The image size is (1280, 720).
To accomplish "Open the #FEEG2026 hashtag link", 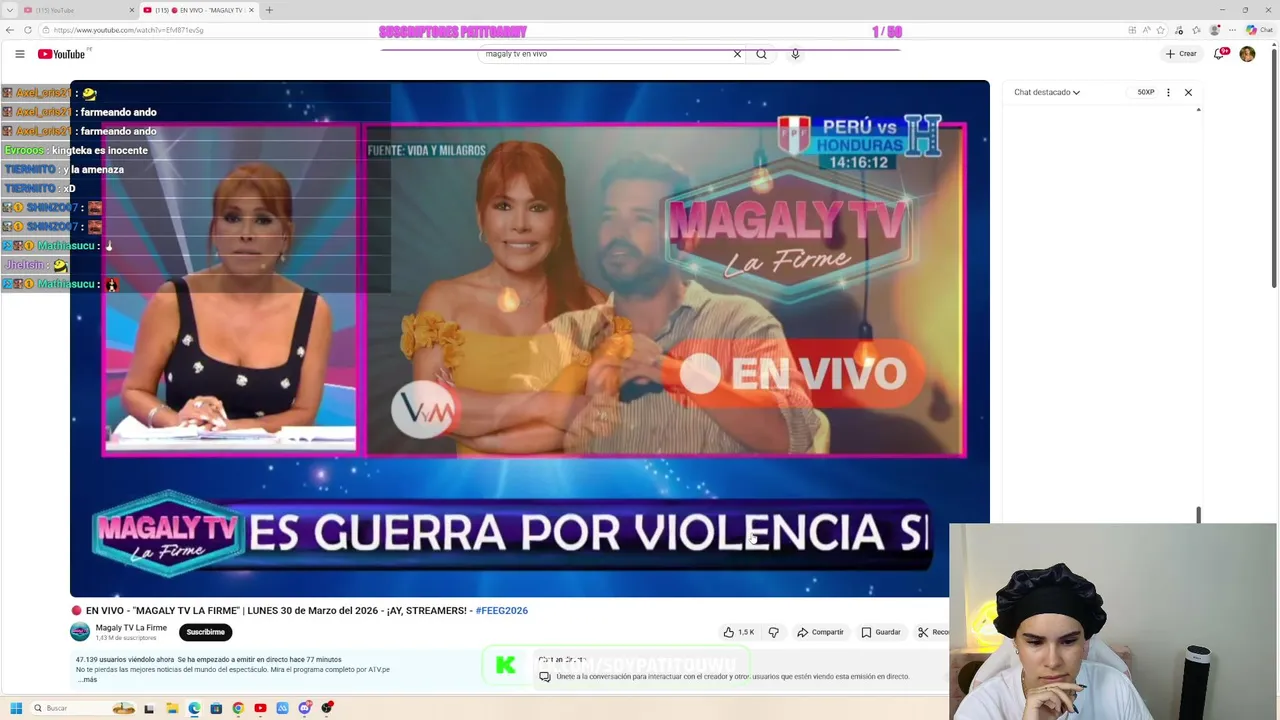I will (501, 610).
